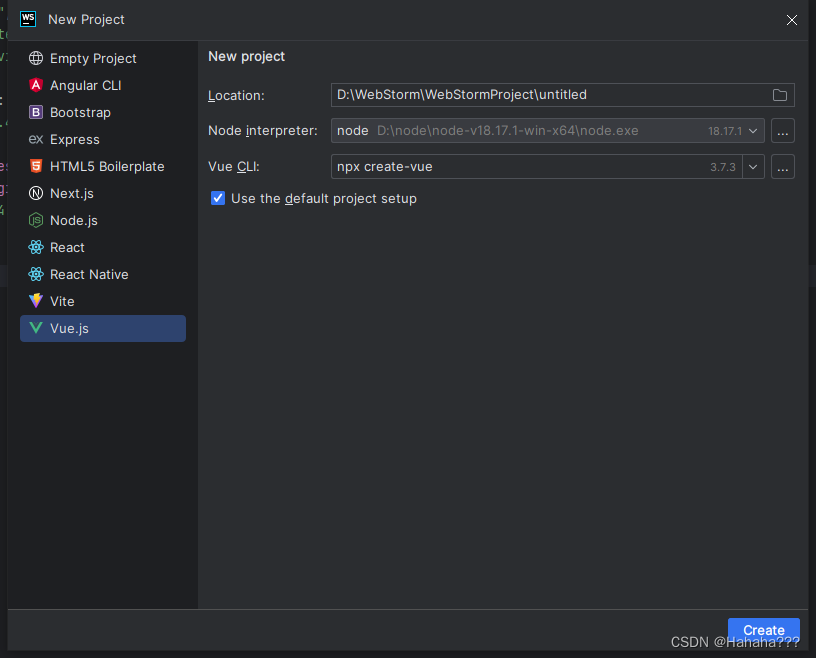The width and height of the screenshot is (816, 658).
Task: Uncheck Use the default project setup
Action: coord(218,198)
